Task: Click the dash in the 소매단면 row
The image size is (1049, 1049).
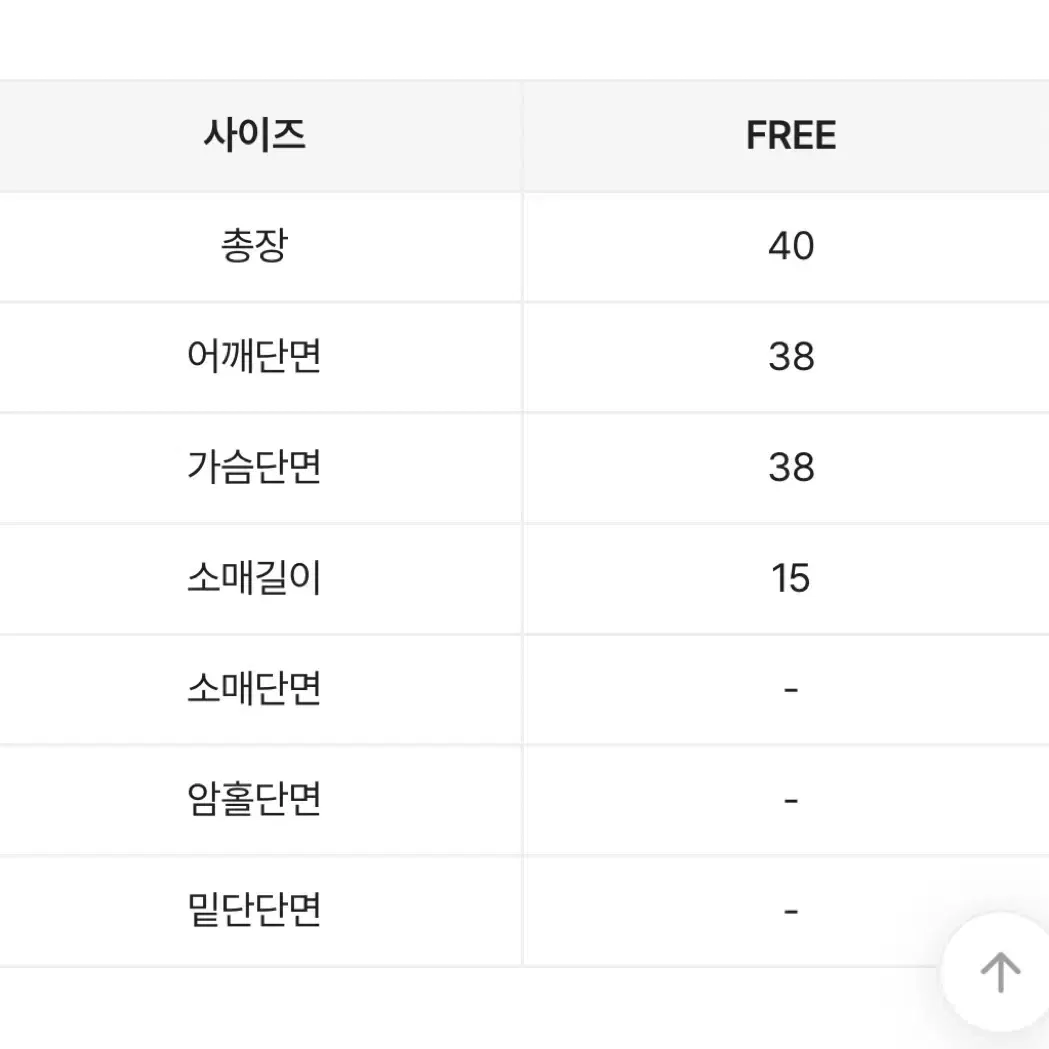Action: click(790, 690)
